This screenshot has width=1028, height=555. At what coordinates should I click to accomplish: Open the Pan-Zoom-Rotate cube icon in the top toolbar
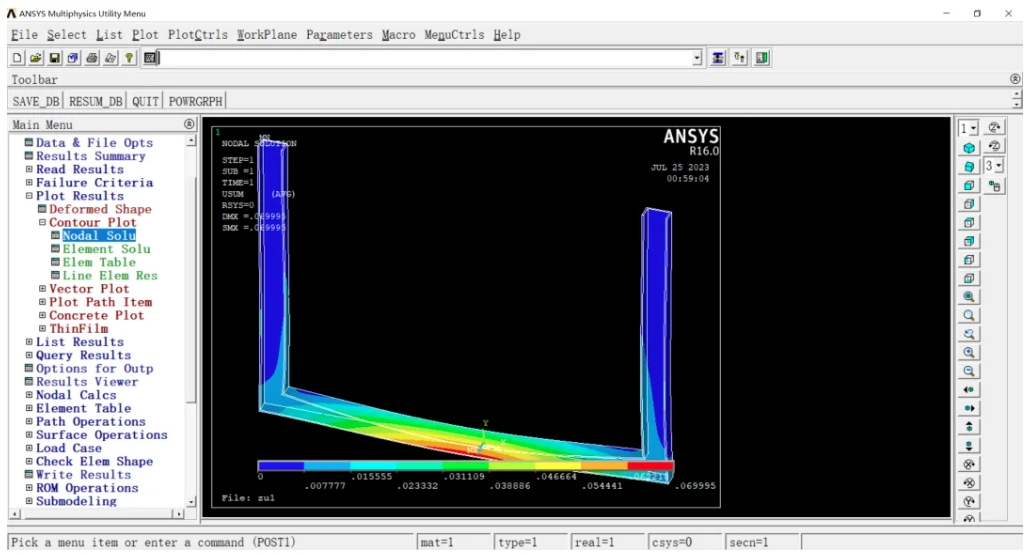pyautogui.click(x=73, y=58)
